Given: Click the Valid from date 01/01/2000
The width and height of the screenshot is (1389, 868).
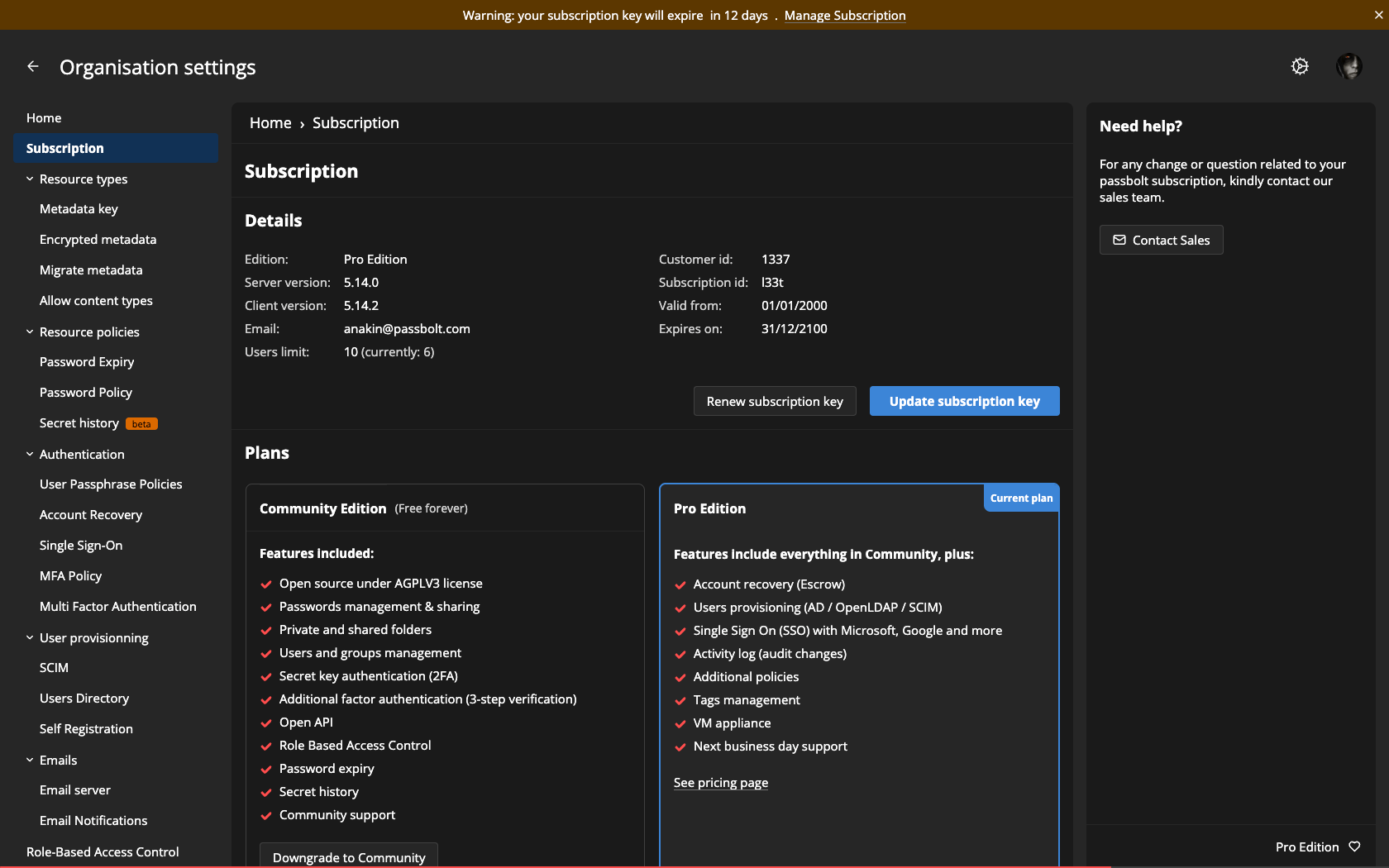Looking at the screenshot, I should click(794, 306).
